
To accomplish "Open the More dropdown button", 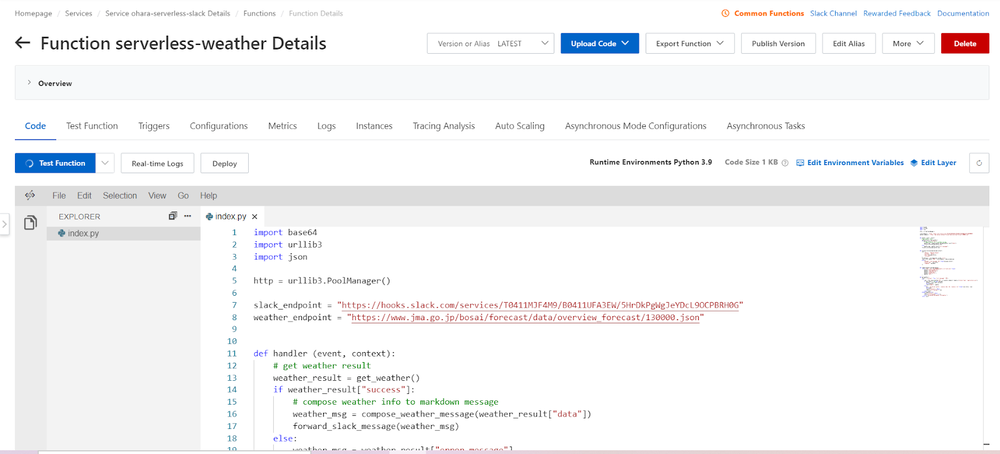I will tap(908, 44).
